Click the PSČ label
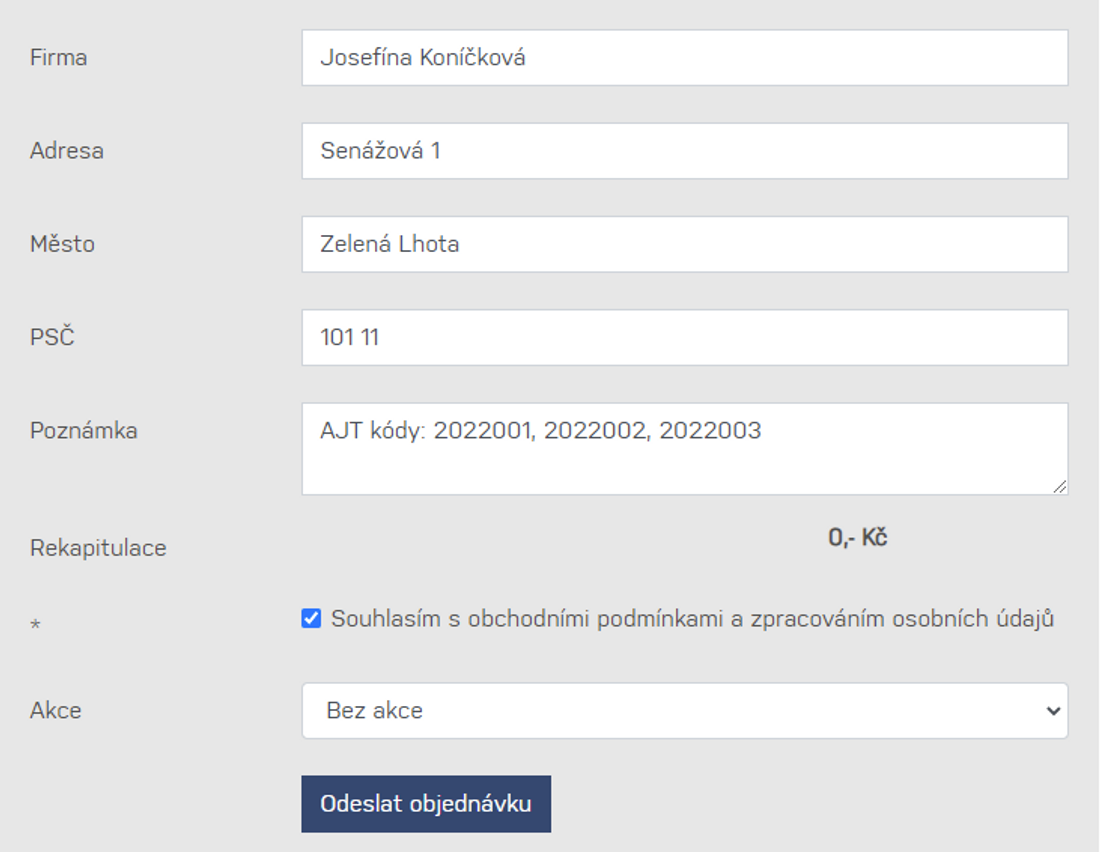Screen dimensions: 1100x852 pos(52,337)
